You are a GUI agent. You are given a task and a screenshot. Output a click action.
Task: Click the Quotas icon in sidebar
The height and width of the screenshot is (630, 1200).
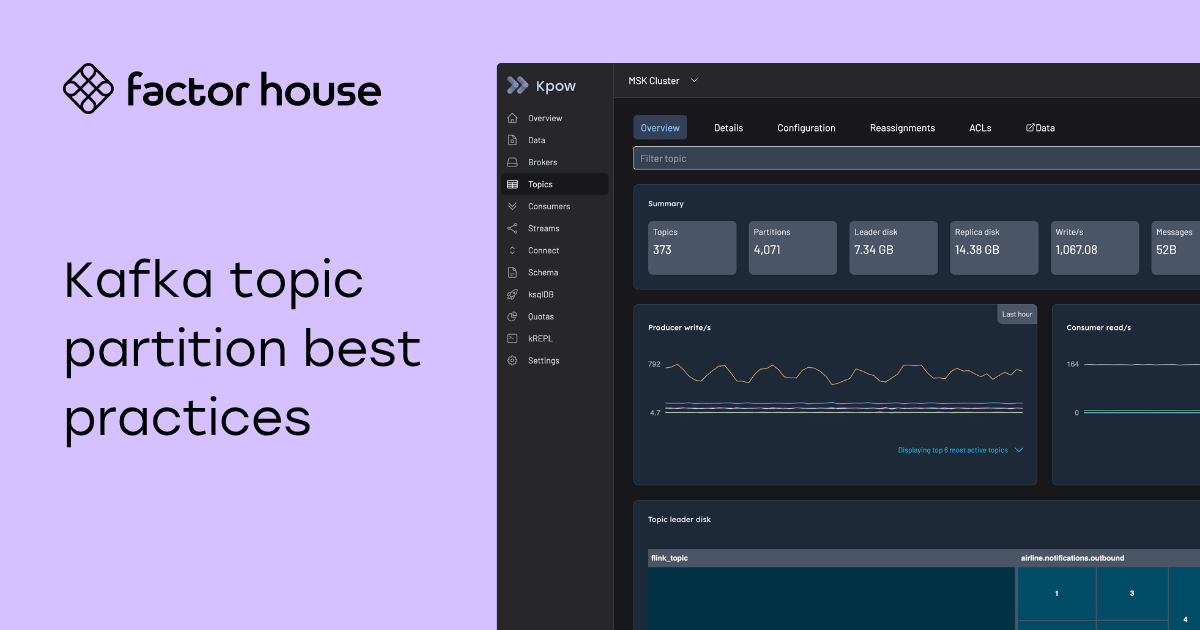click(x=512, y=316)
